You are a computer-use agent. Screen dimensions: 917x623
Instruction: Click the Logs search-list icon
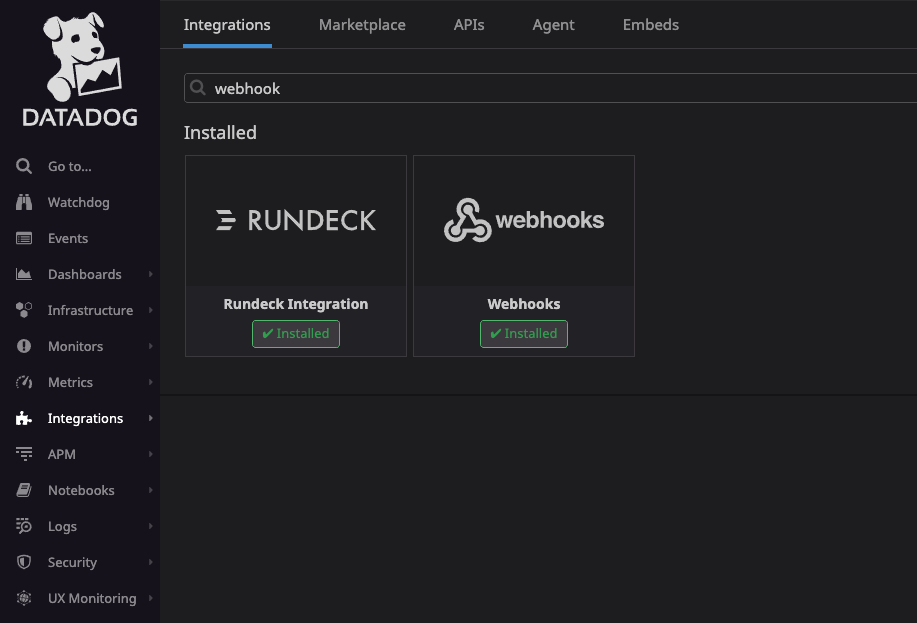pos(24,526)
